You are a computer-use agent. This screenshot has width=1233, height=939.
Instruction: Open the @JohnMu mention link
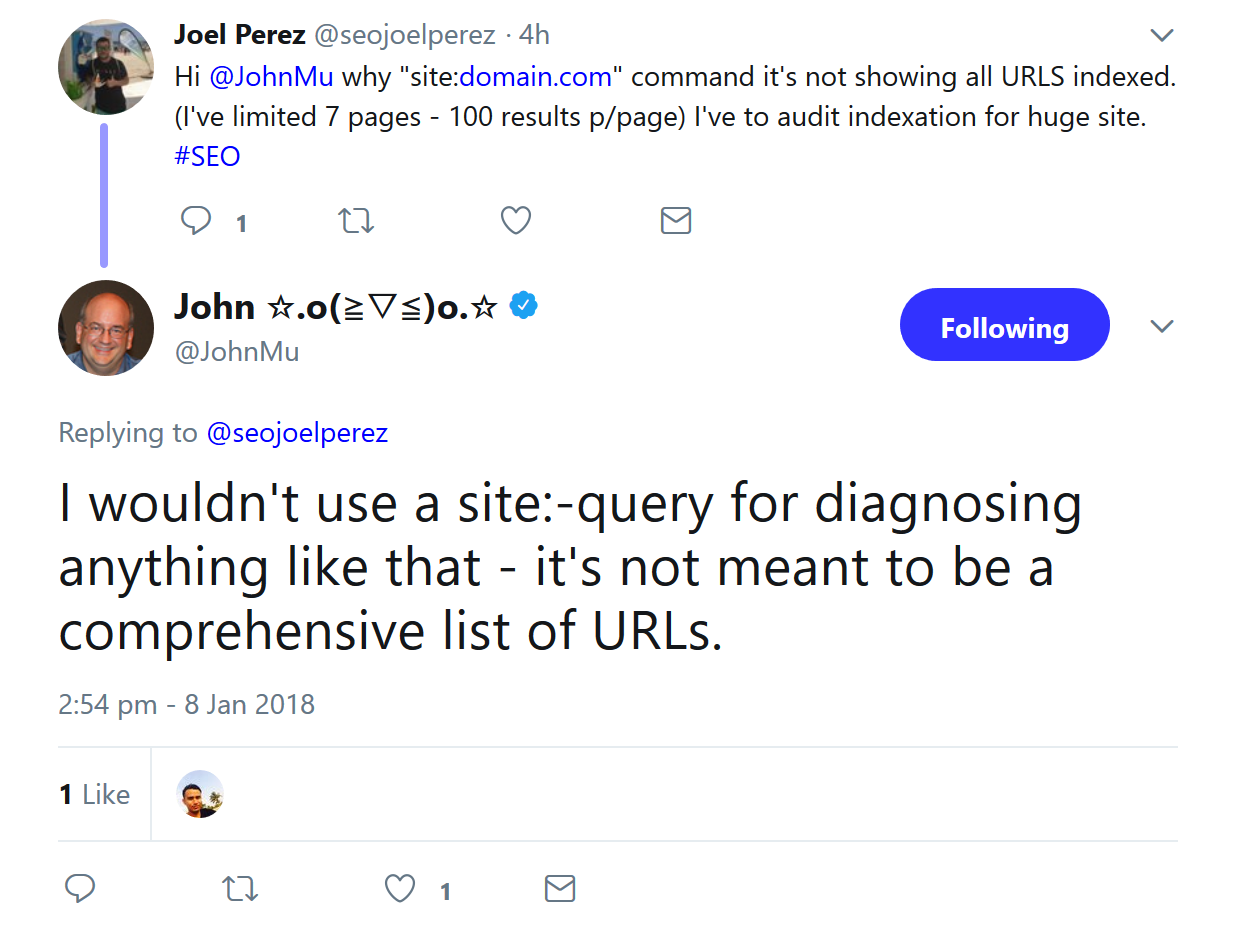(x=272, y=77)
